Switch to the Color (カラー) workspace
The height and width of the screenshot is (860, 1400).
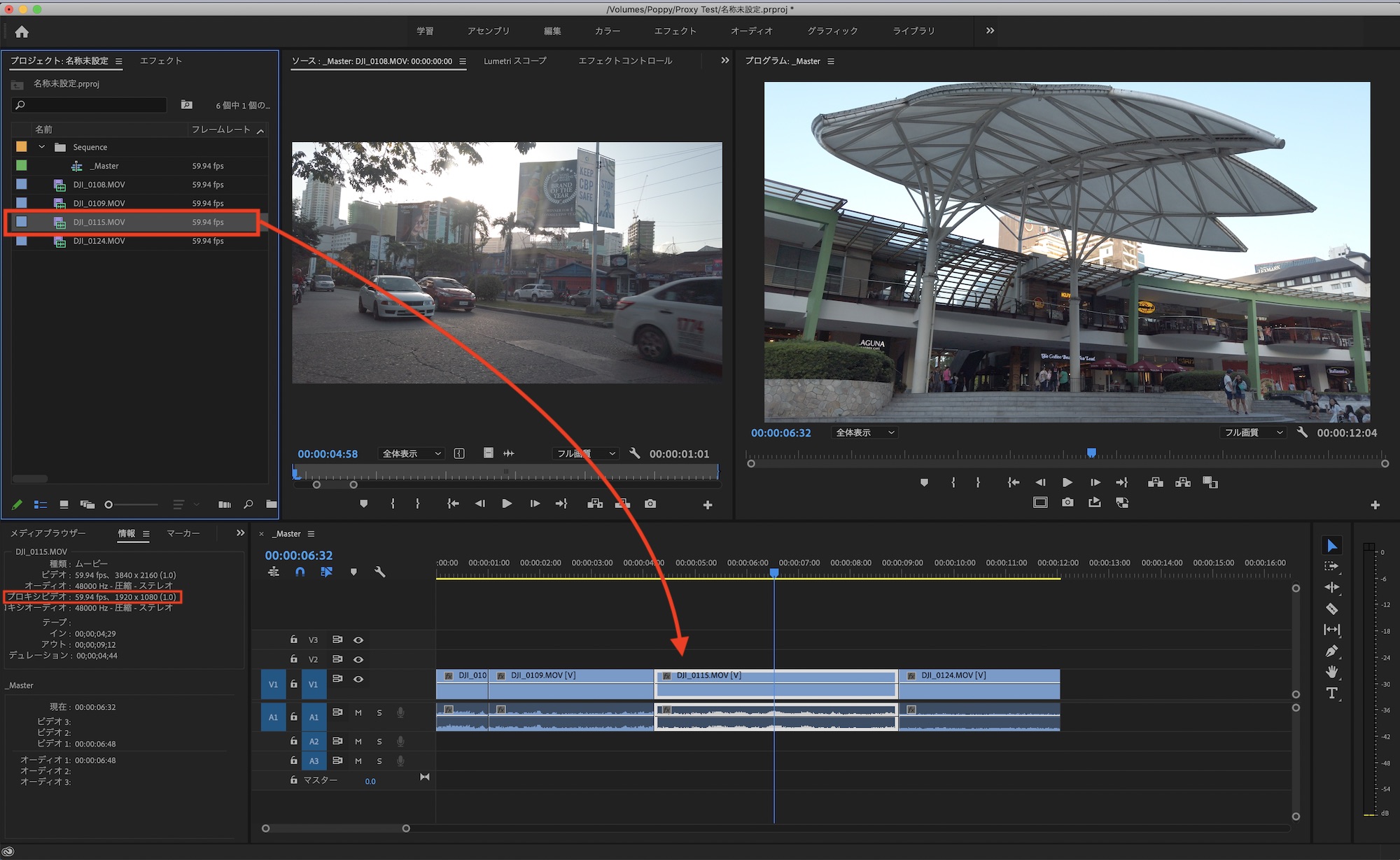coord(607,31)
